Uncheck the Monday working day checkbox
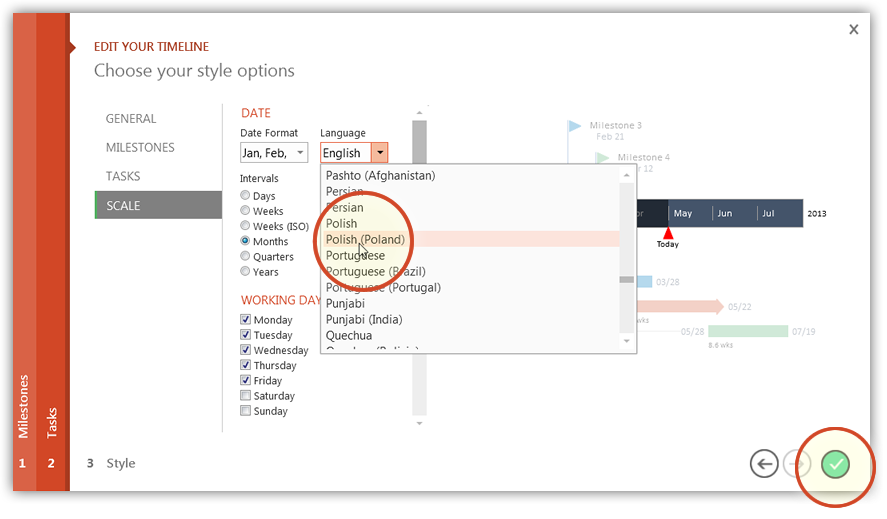This screenshot has width=887, height=519. [x=246, y=320]
